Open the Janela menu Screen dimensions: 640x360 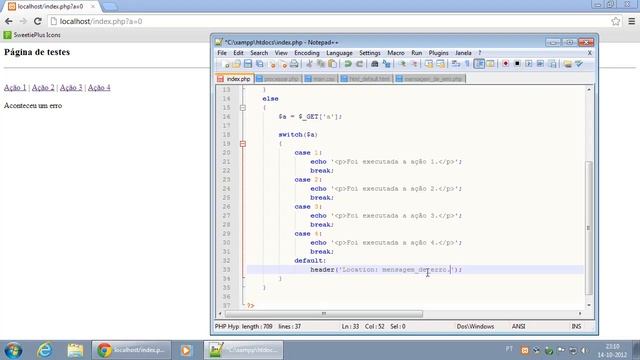point(463,53)
